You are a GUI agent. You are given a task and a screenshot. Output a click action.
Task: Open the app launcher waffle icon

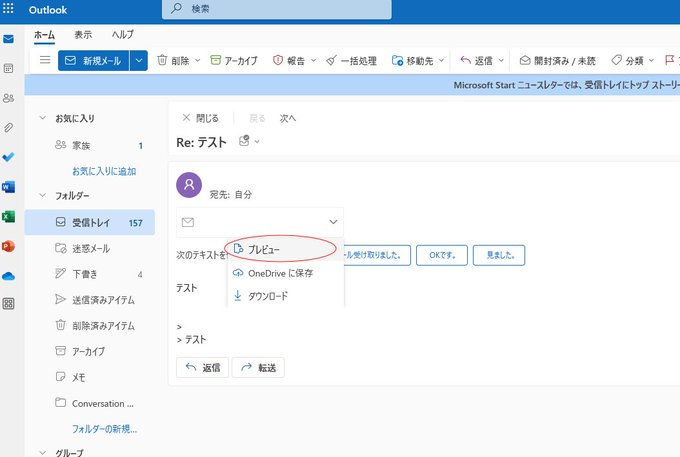coord(8,9)
